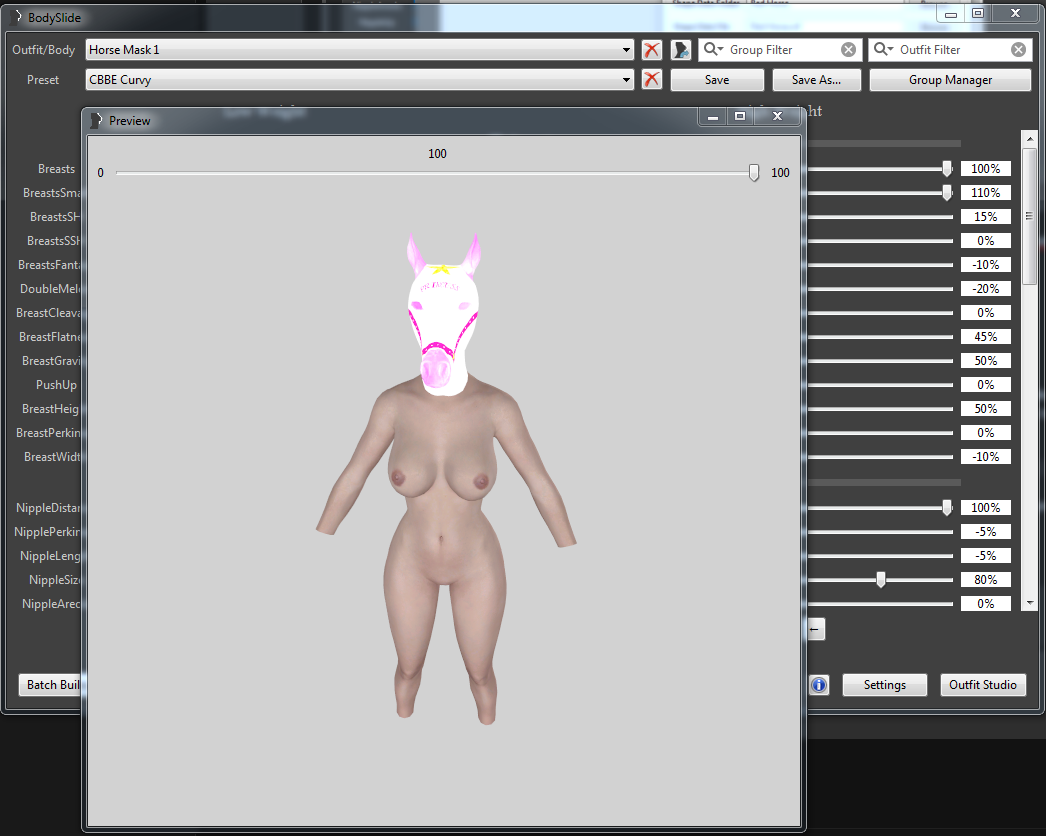Viewport: 1046px width, 836px height.
Task: Click the Outfit/Body label text
Action: pyautogui.click(x=43, y=50)
